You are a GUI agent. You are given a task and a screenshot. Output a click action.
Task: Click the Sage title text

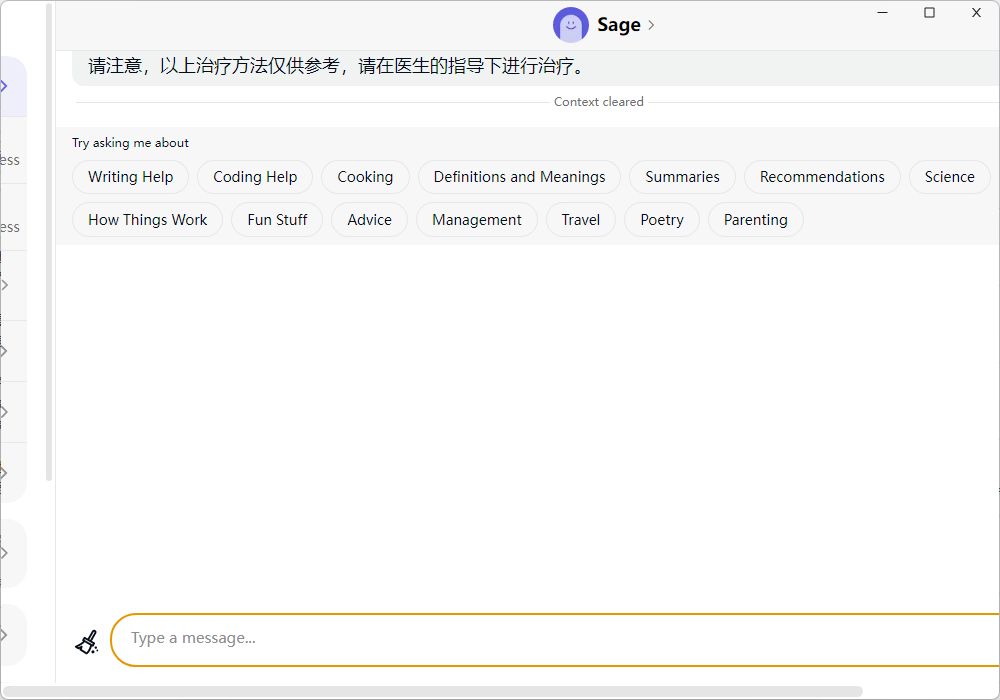619,25
